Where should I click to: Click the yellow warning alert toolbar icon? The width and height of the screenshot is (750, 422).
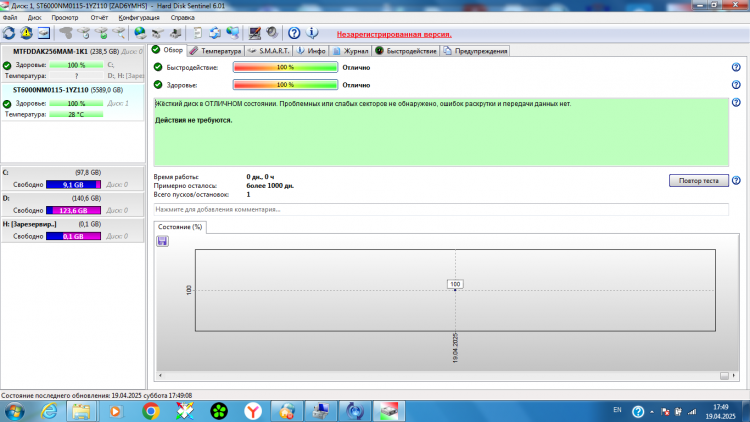pos(26,33)
